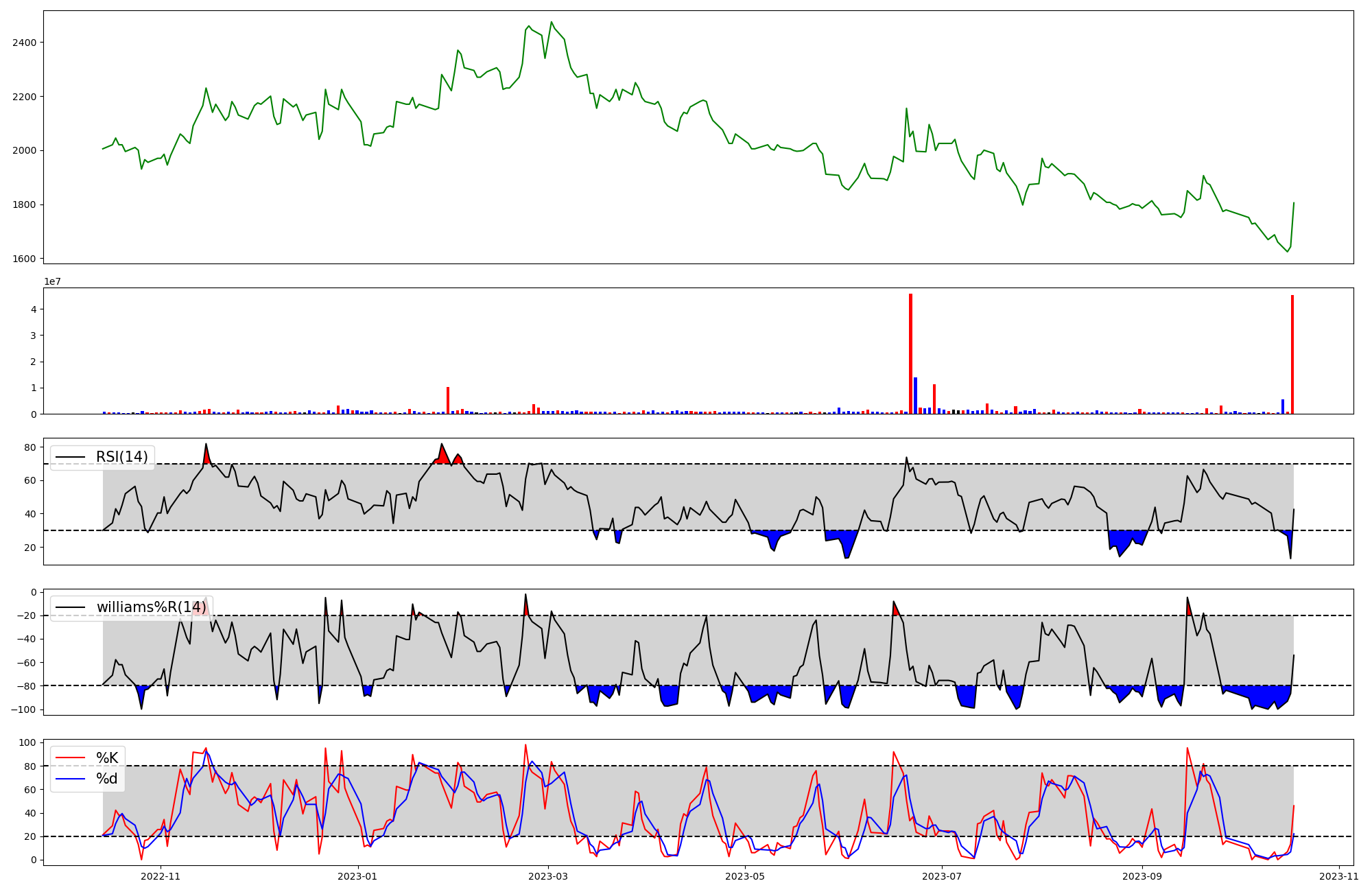Click the tall blue volume bar beside the June spike
The height and width of the screenshot is (892, 1372).
tap(915, 395)
